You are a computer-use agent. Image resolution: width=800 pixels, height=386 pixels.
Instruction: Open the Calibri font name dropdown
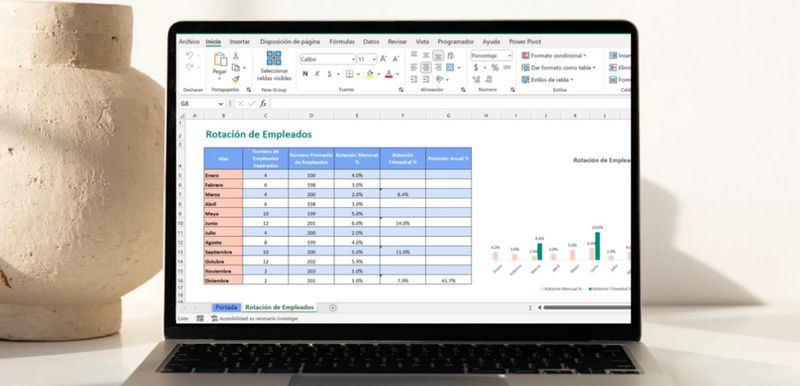(x=328, y=59)
